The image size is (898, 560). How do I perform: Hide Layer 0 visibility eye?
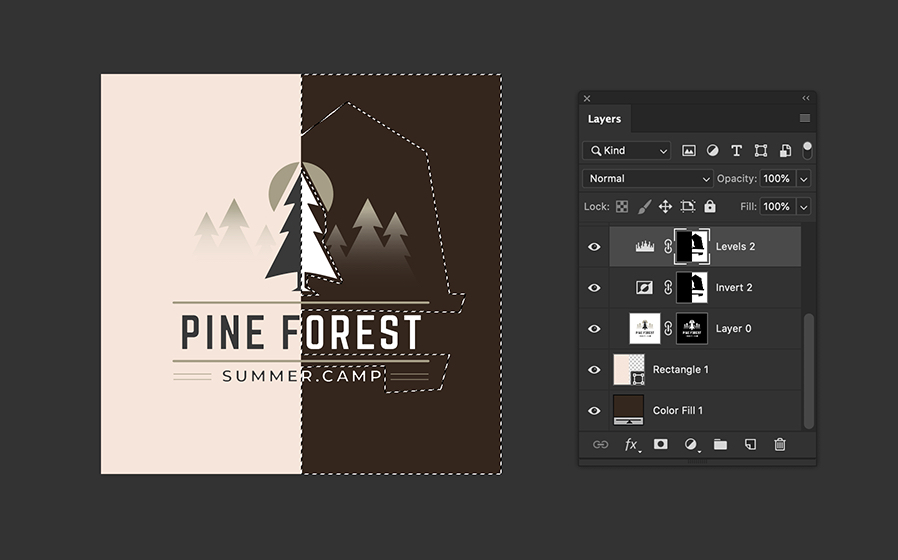click(x=594, y=329)
